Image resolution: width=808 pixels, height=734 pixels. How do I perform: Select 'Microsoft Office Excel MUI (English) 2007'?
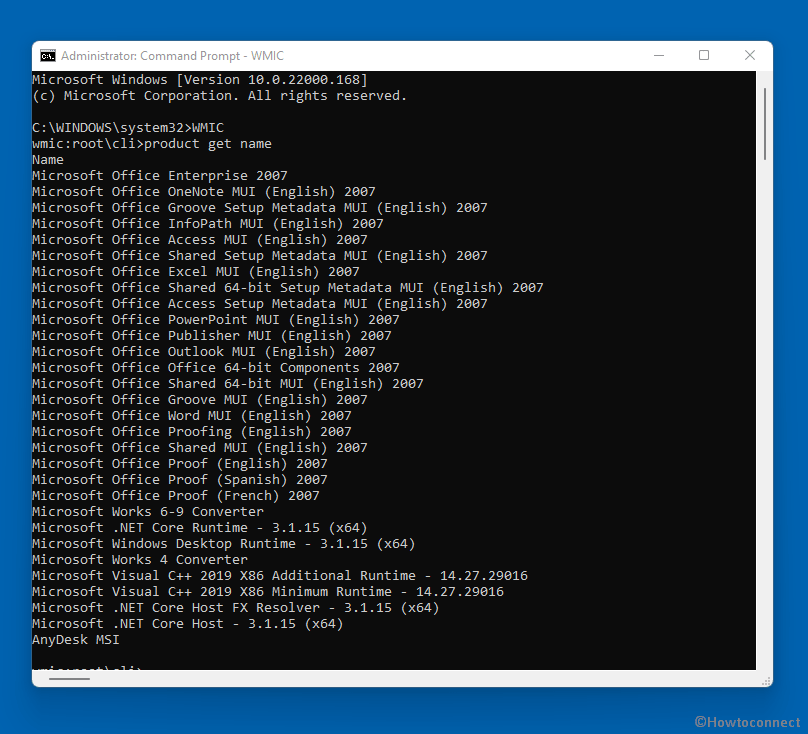tap(196, 272)
